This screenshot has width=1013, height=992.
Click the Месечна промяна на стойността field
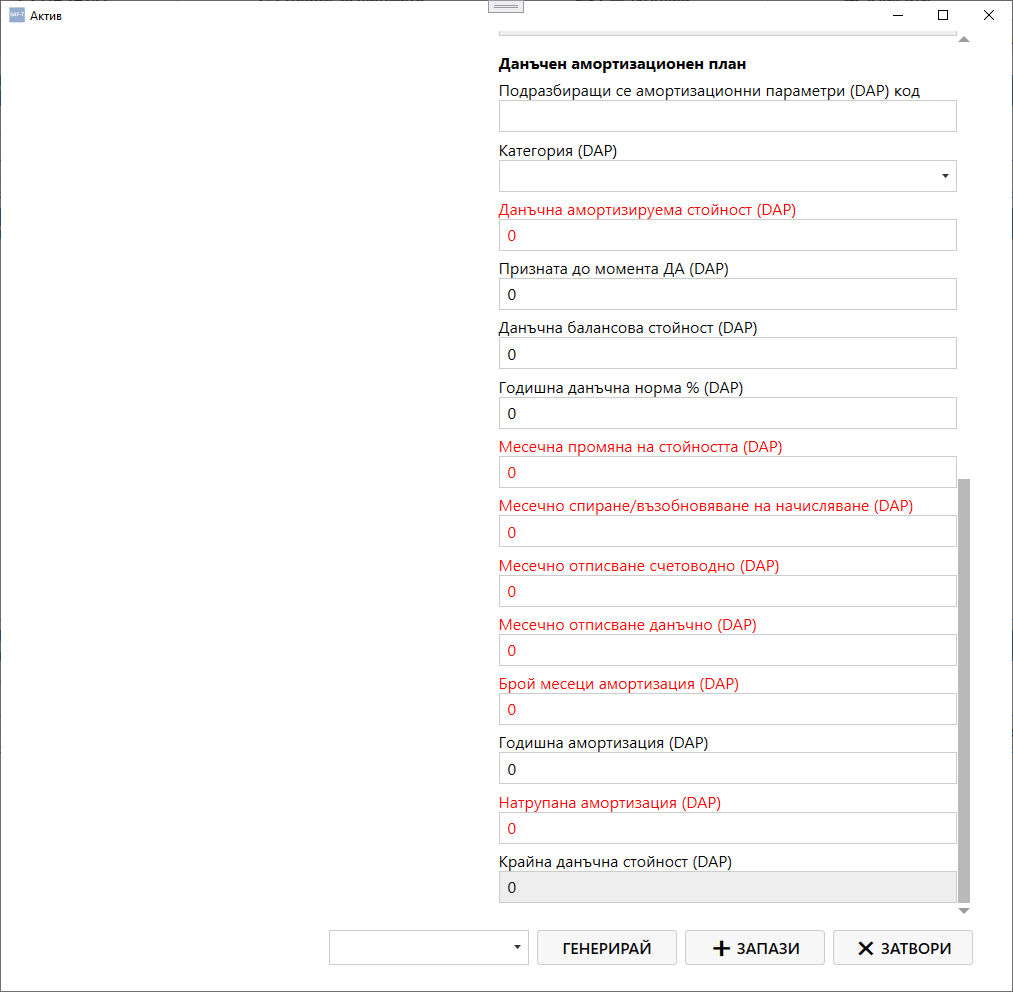click(x=727, y=472)
